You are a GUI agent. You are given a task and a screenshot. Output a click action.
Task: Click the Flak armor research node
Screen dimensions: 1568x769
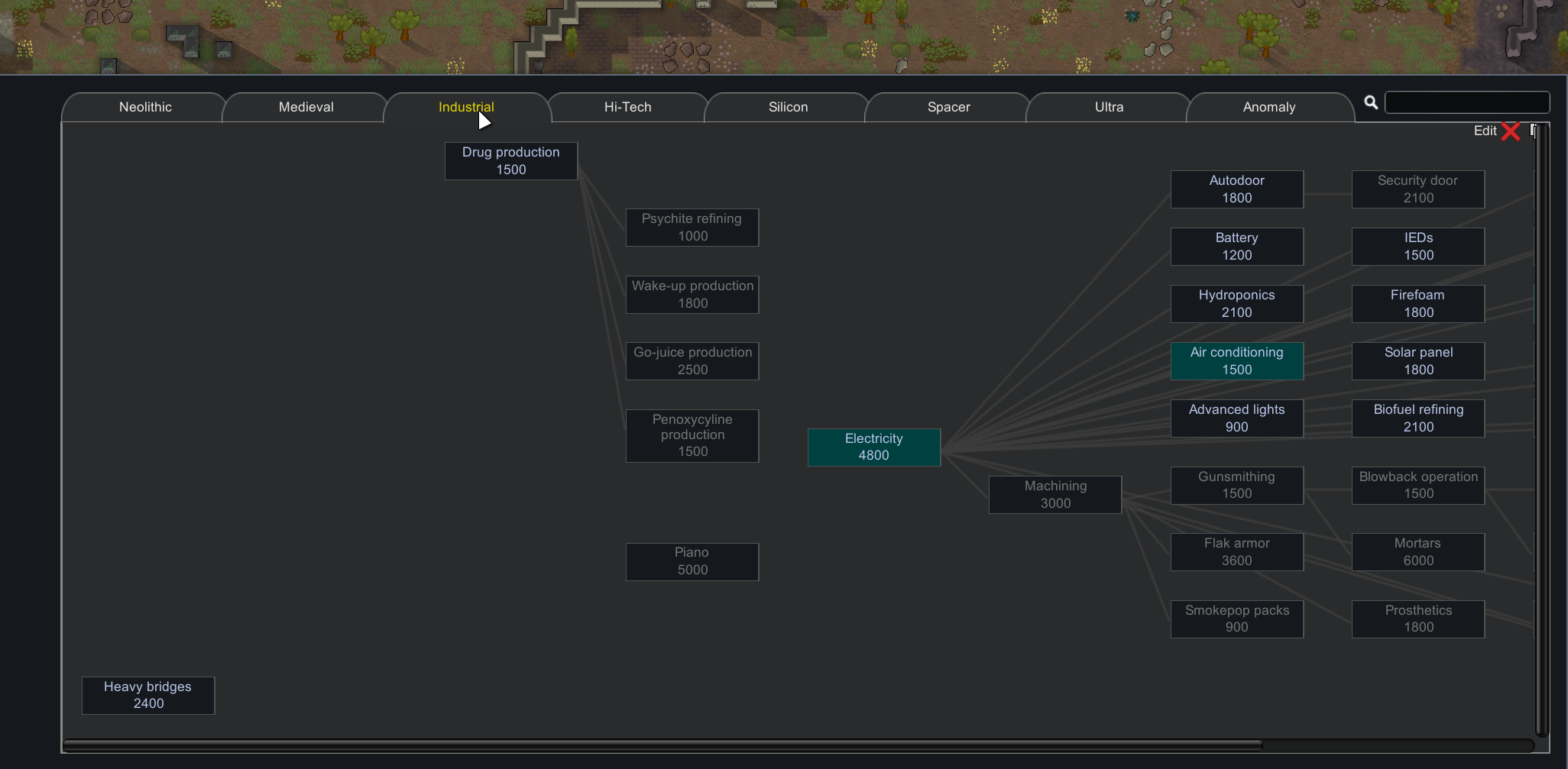pos(1237,552)
